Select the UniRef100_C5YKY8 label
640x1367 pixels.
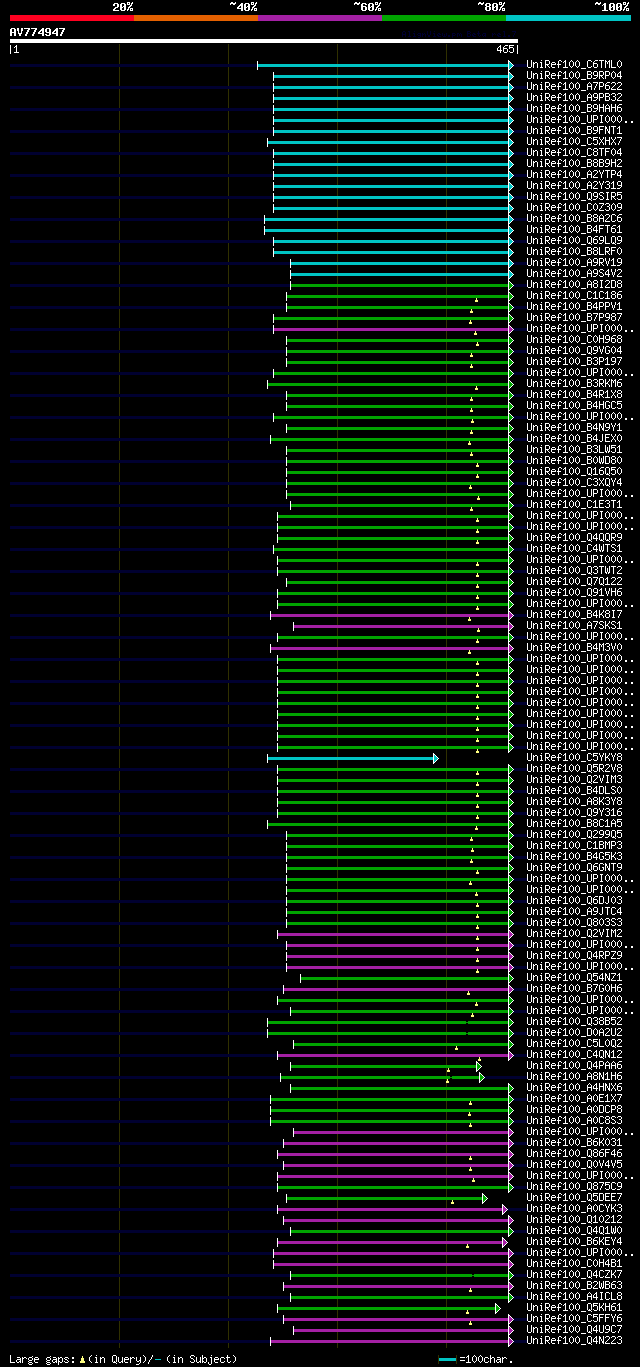574,758
